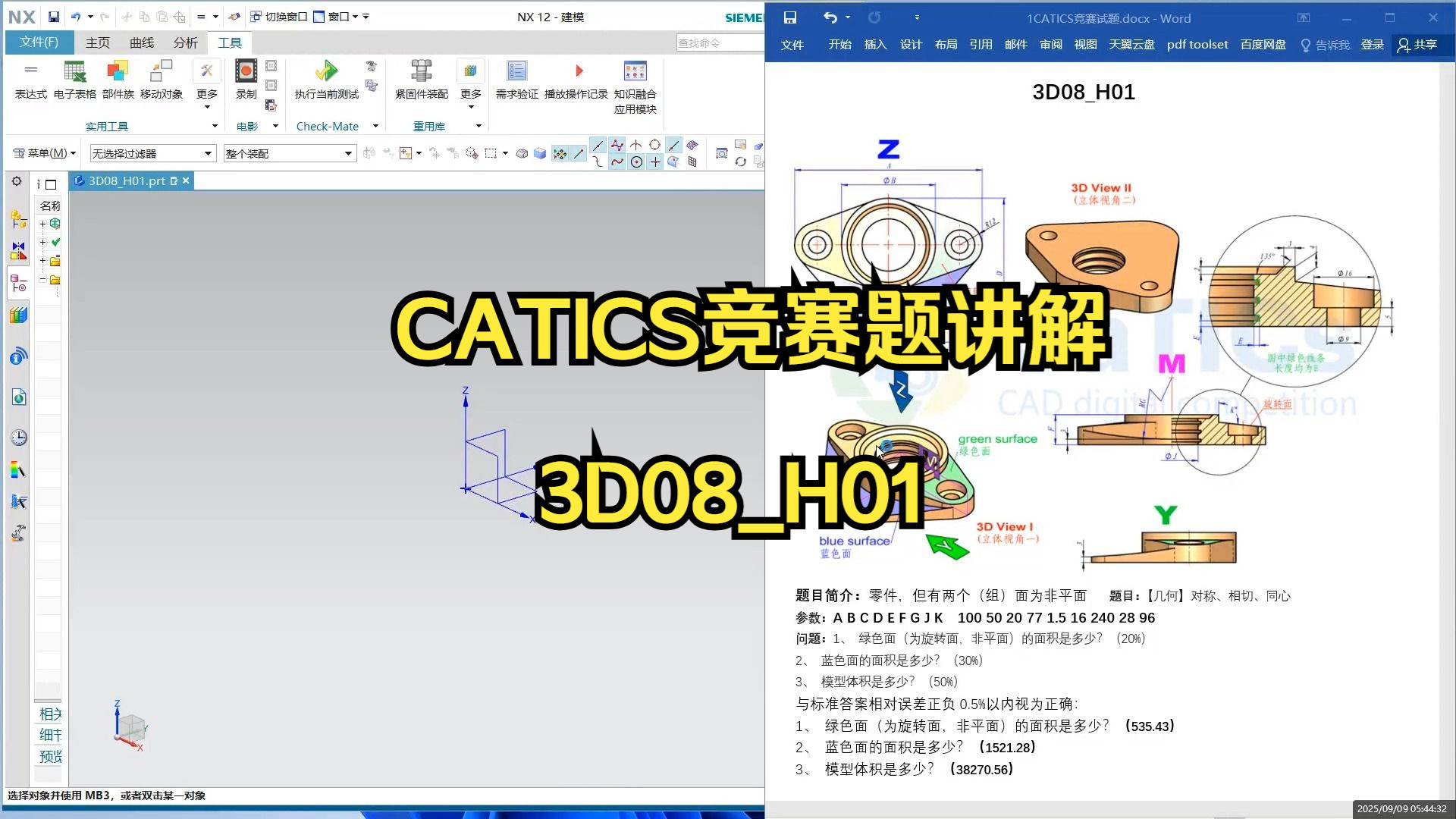Open the 表达式 (Expressions) tool
Image resolution: width=1456 pixels, height=819 pixels.
[30, 80]
